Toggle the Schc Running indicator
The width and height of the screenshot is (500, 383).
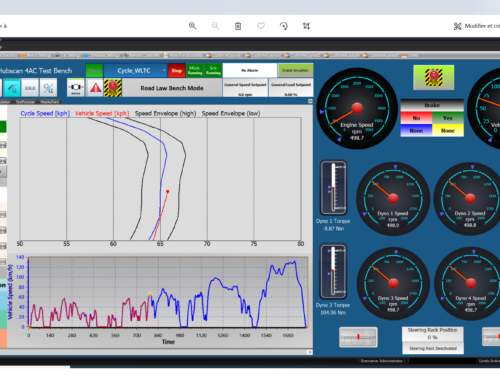coord(213,71)
